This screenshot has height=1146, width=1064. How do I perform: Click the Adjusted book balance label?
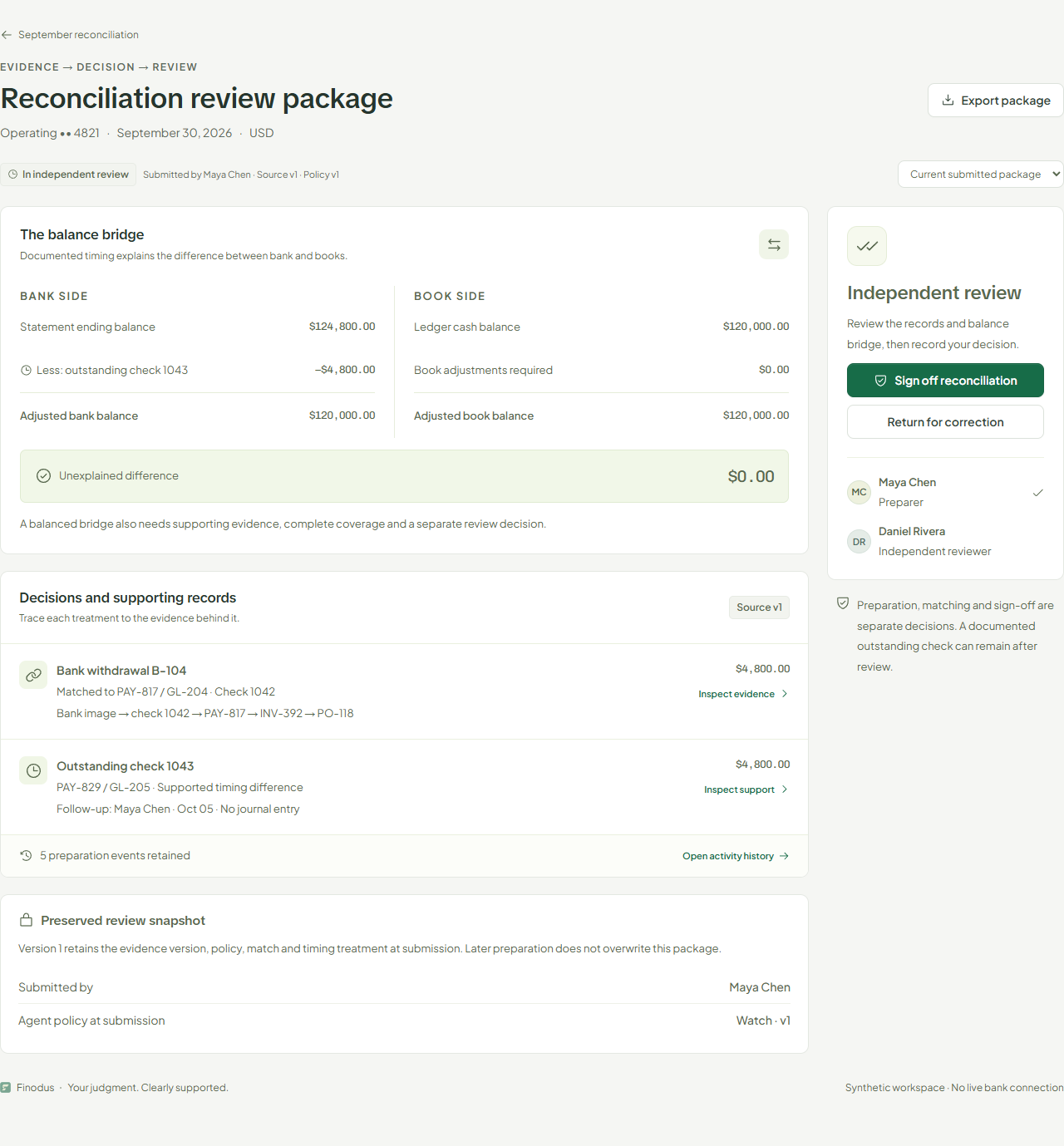[x=474, y=416]
